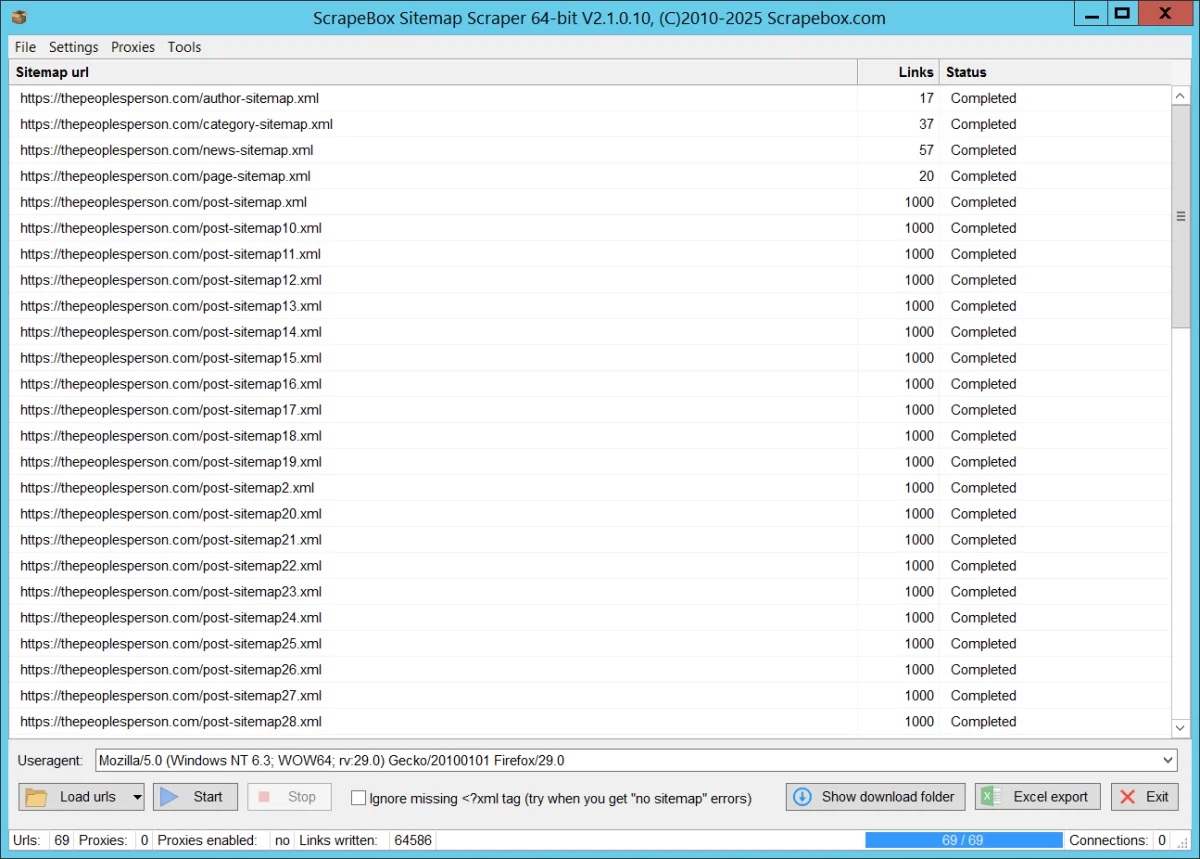Image resolution: width=1200 pixels, height=859 pixels.
Task: Select the news-sitemap.xml row
Action: coord(590,150)
